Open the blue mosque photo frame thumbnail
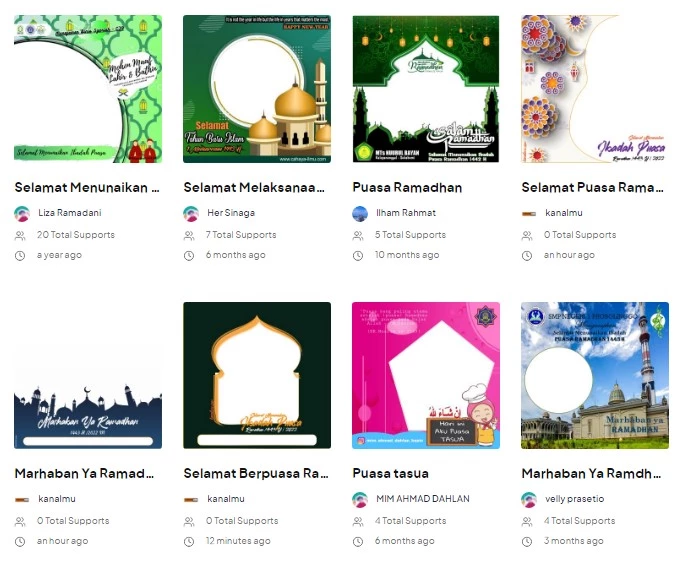This screenshot has width=676, height=572. pos(595,375)
